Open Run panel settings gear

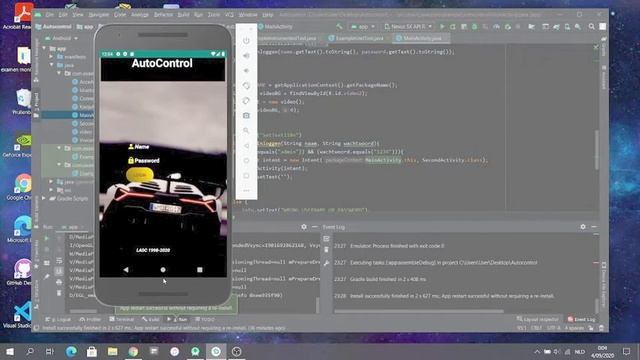click(304, 227)
